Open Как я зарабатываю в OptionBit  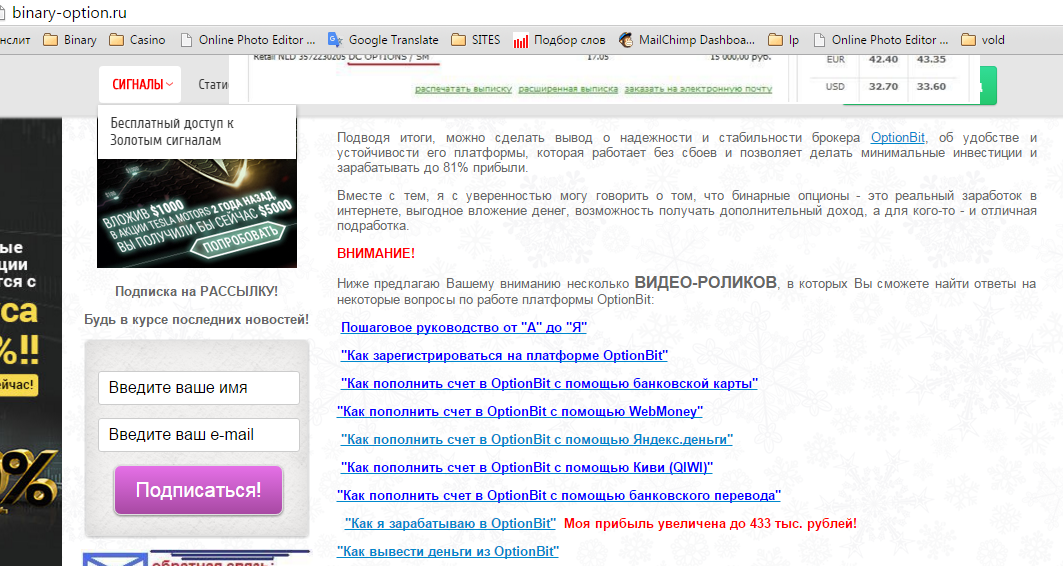tap(450, 523)
